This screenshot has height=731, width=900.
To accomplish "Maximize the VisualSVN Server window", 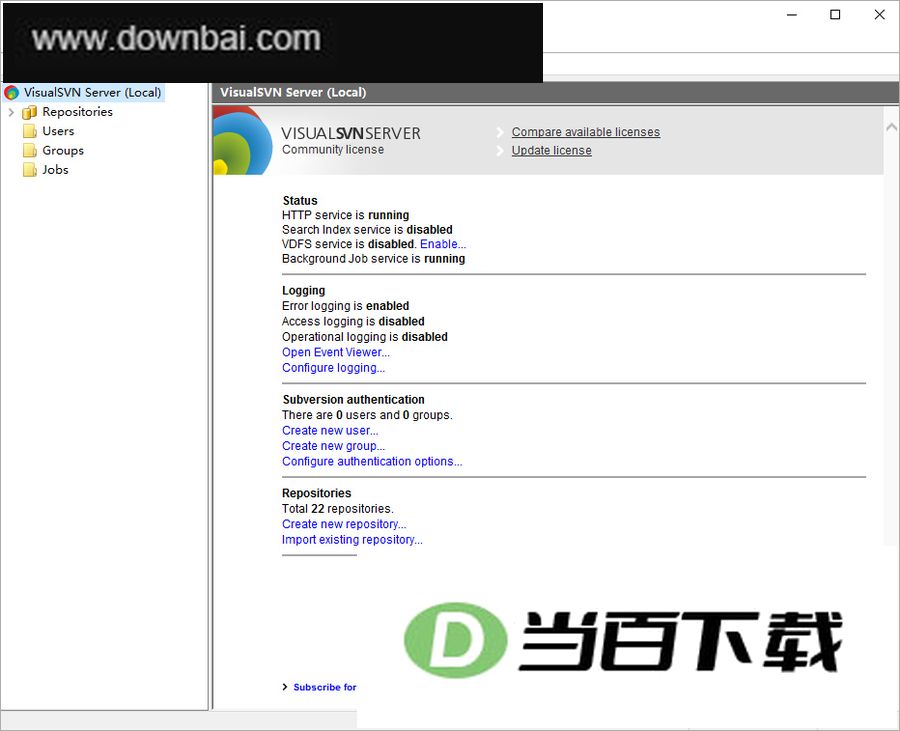I will (836, 15).
